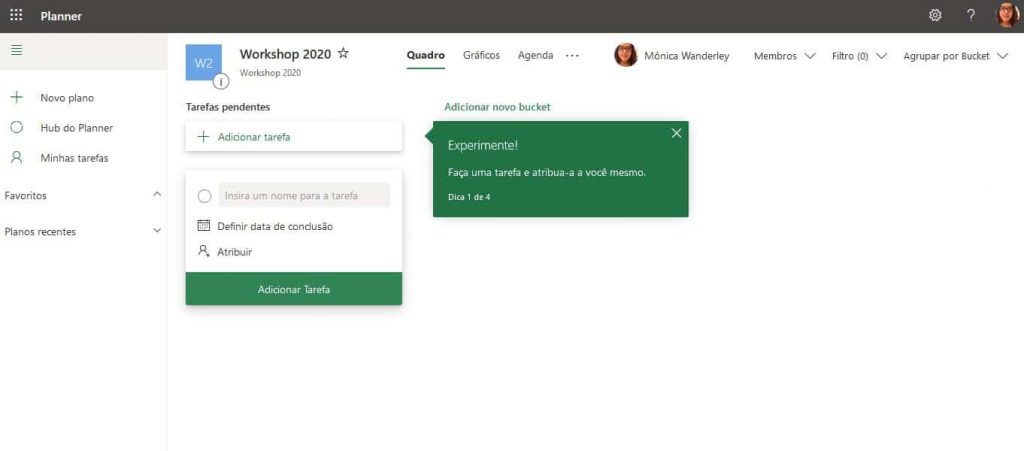This screenshot has height=451, width=1024.
Task: Toggle the task completion circle
Action: [205, 196]
